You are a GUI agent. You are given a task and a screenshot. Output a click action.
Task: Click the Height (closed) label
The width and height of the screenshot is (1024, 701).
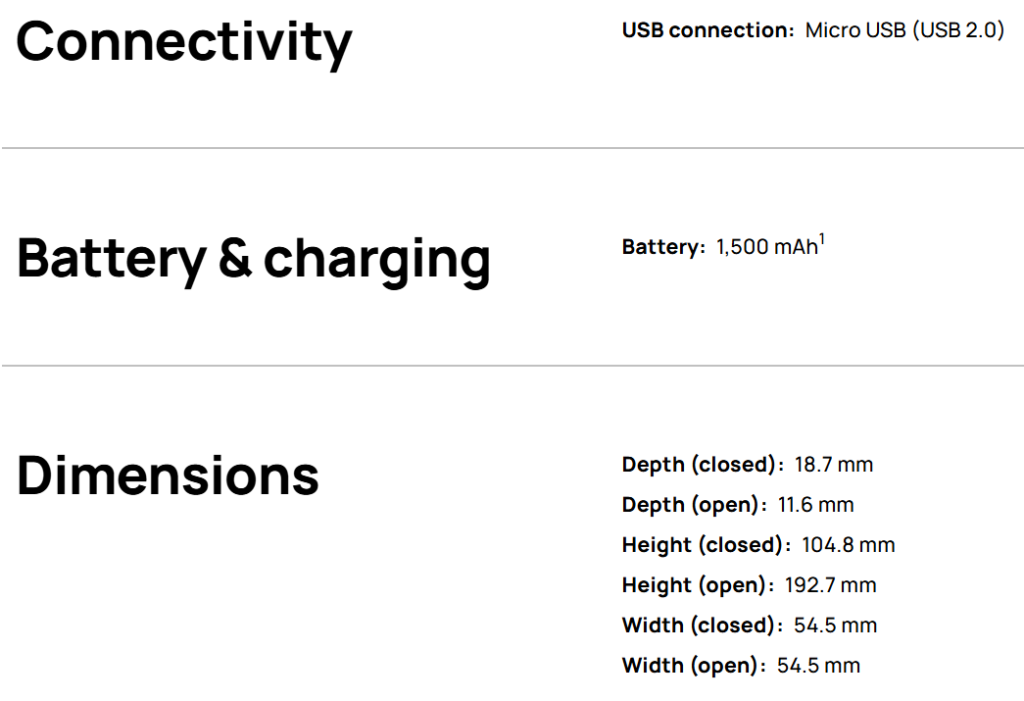702,545
